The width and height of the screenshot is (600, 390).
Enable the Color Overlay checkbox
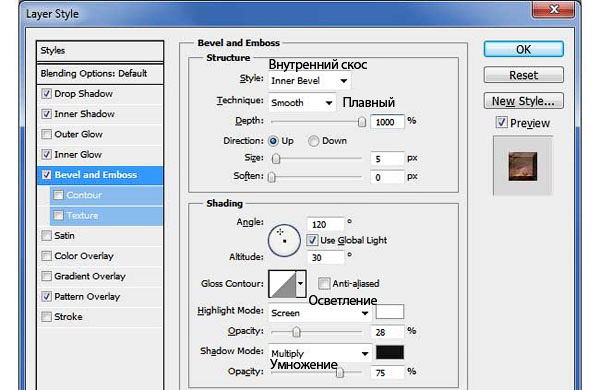tap(46, 256)
